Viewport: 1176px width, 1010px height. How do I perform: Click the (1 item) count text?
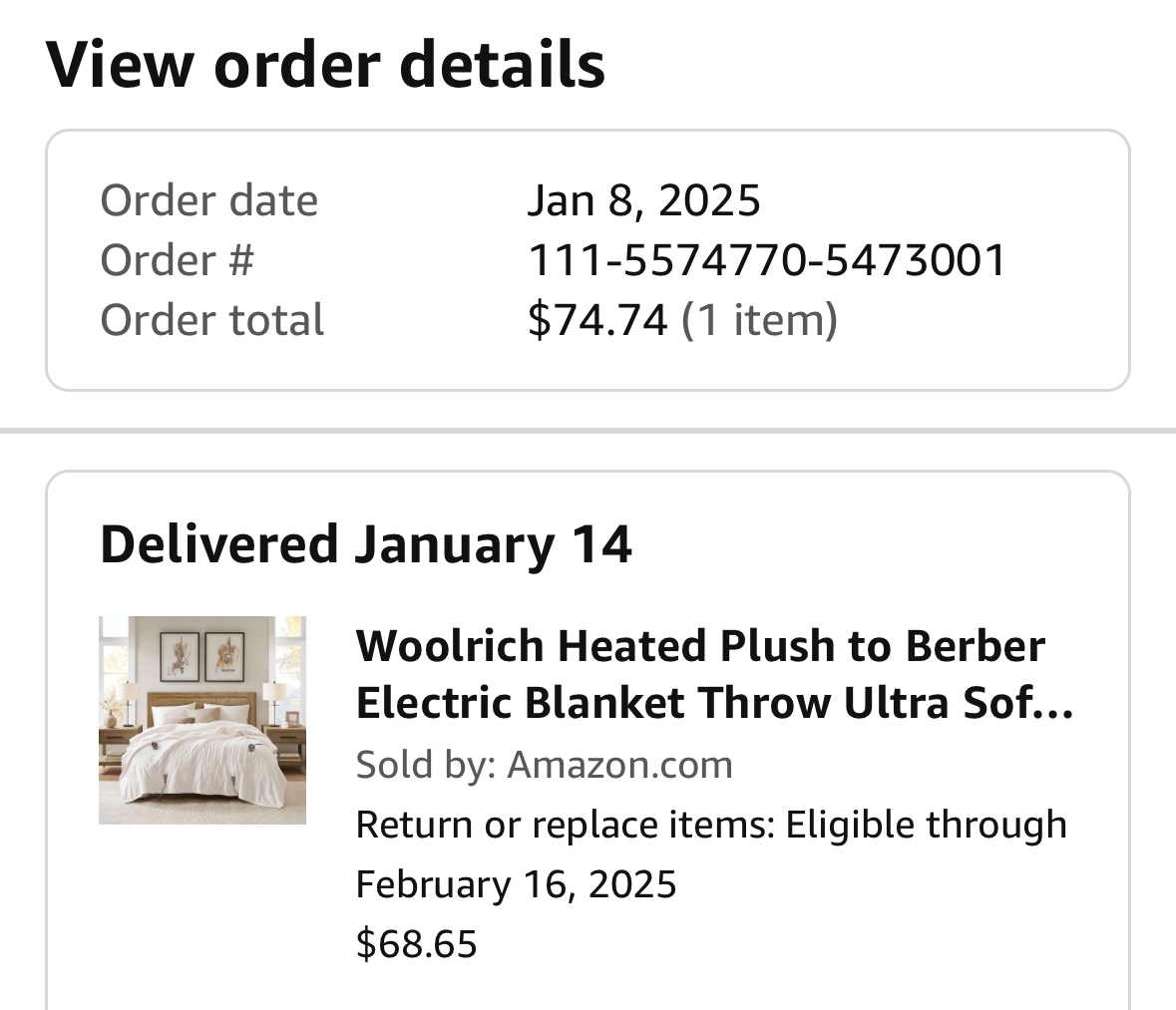[759, 320]
